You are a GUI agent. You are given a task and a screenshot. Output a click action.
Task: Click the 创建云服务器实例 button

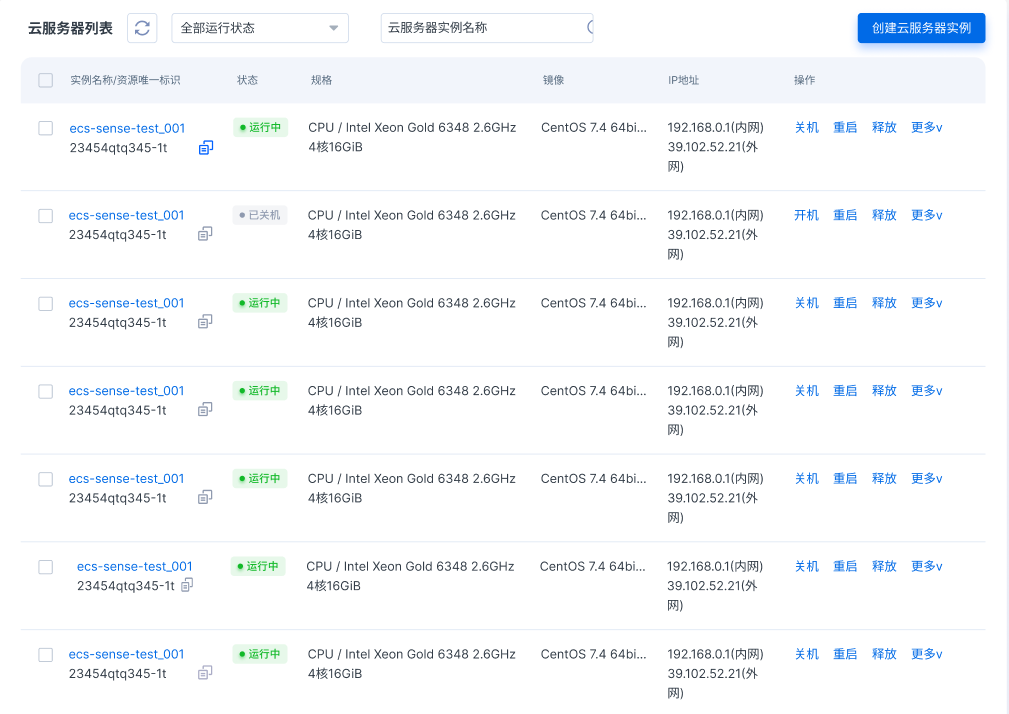(921, 28)
